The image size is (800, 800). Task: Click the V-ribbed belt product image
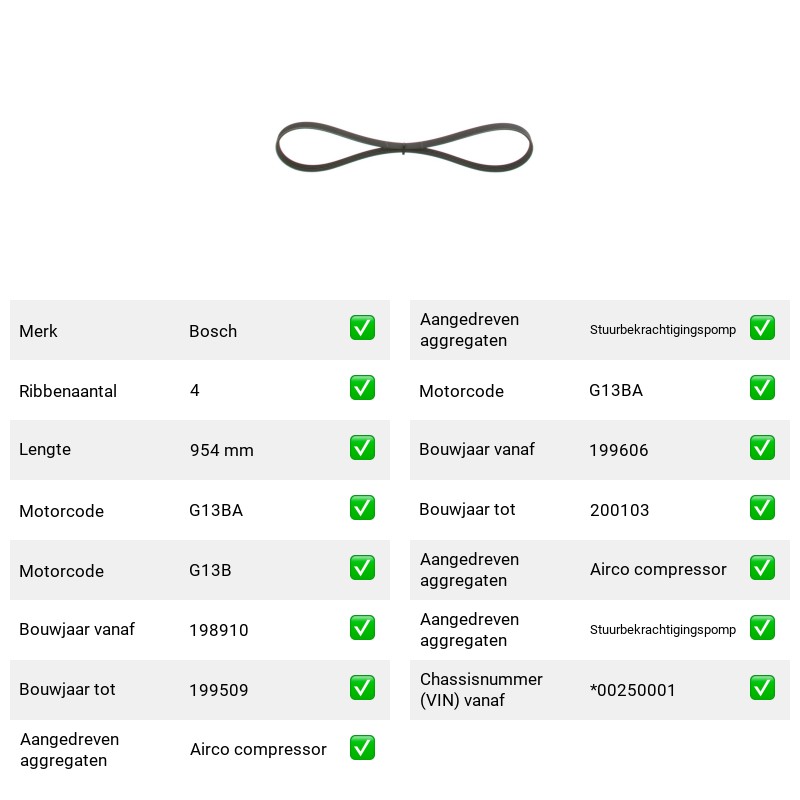tap(404, 147)
